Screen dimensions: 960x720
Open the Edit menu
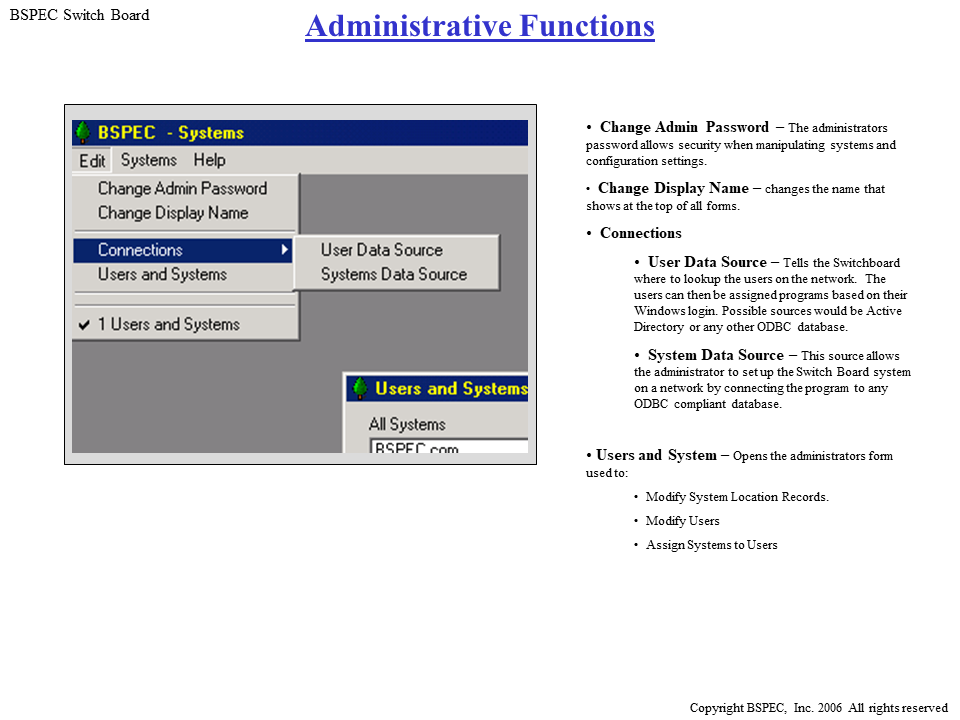[x=92, y=160]
